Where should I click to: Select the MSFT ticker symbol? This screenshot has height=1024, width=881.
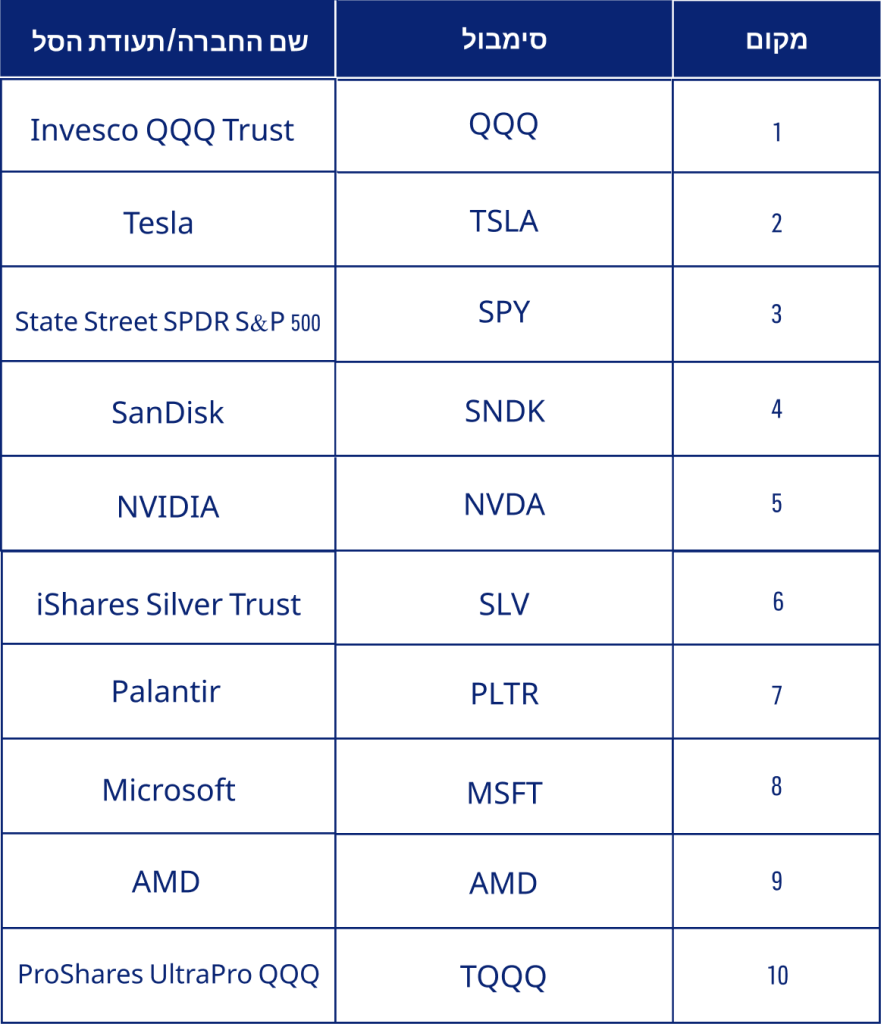(x=504, y=793)
